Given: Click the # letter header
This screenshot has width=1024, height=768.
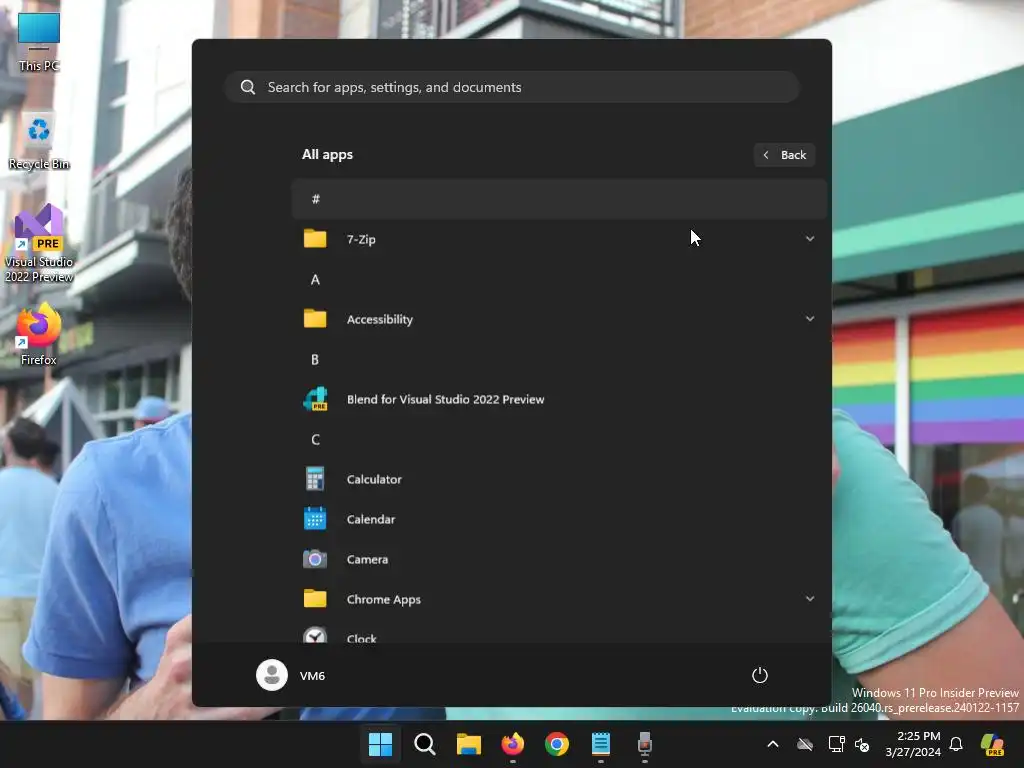Looking at the screenshot, I should point(559,199).
